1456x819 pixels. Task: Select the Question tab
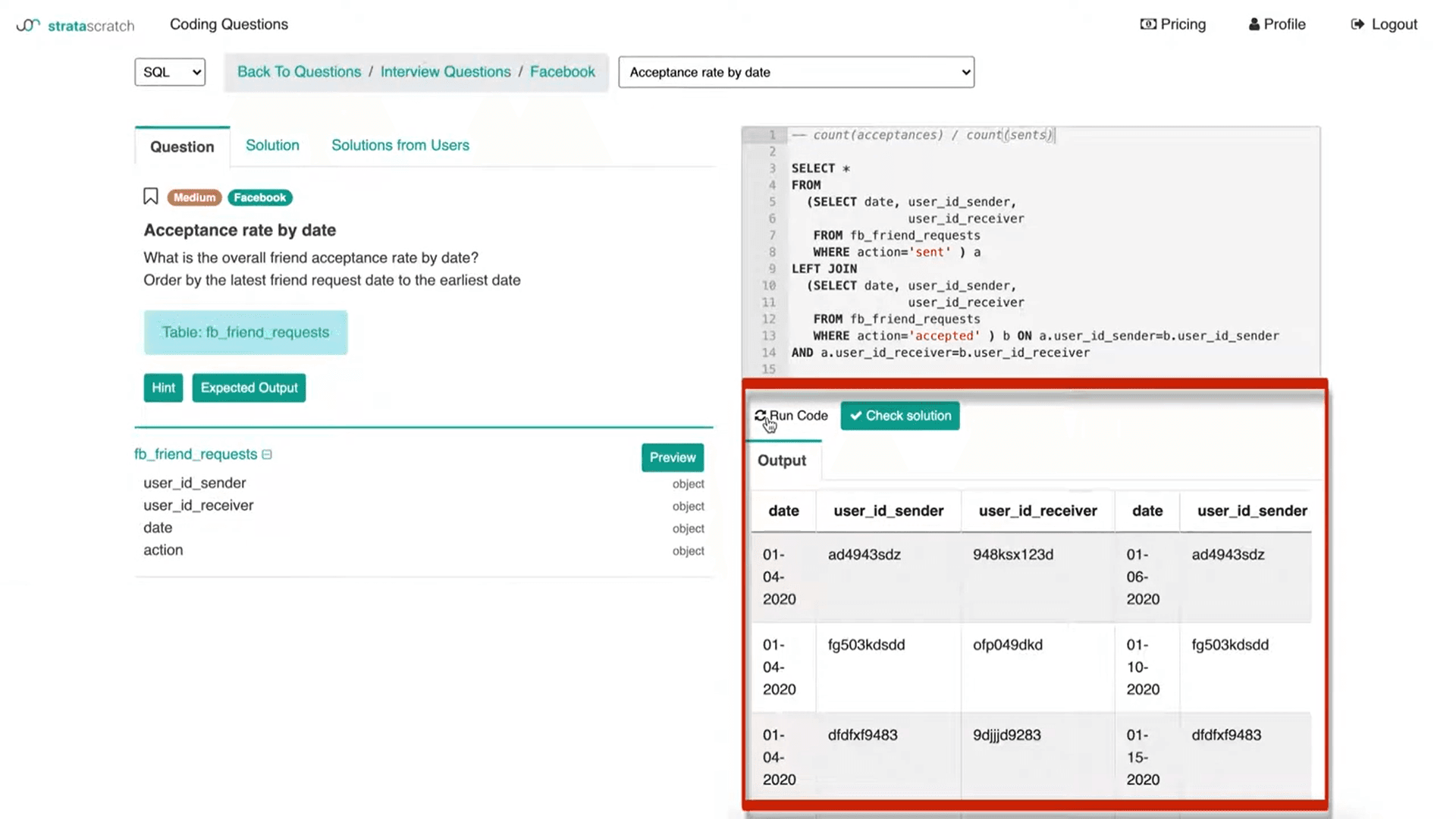click(x=182, y=146)
